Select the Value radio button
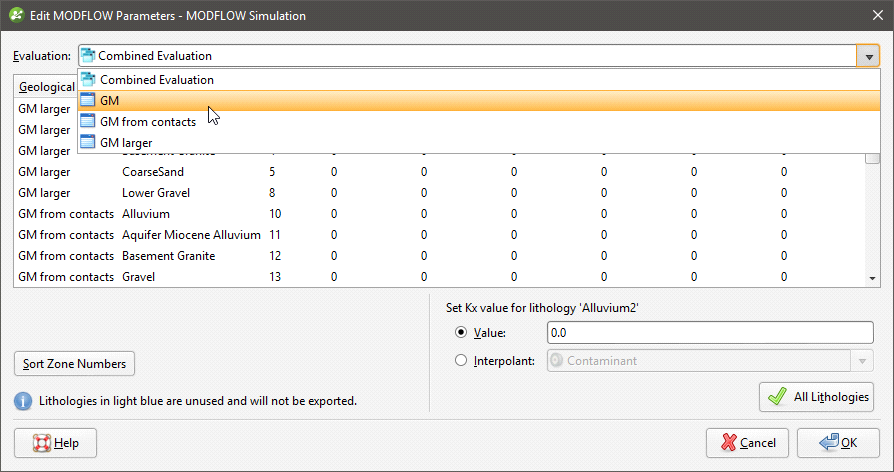The width and height of the screenshot is (894, 472). (461, 332)
